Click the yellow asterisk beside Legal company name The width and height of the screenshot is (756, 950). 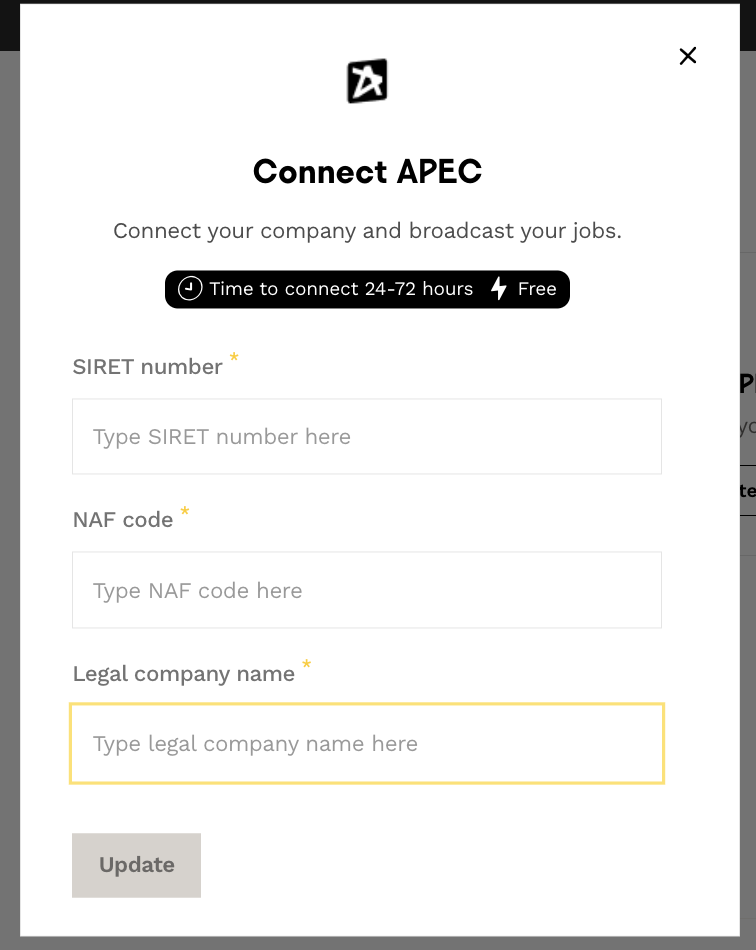coord(307,664)
